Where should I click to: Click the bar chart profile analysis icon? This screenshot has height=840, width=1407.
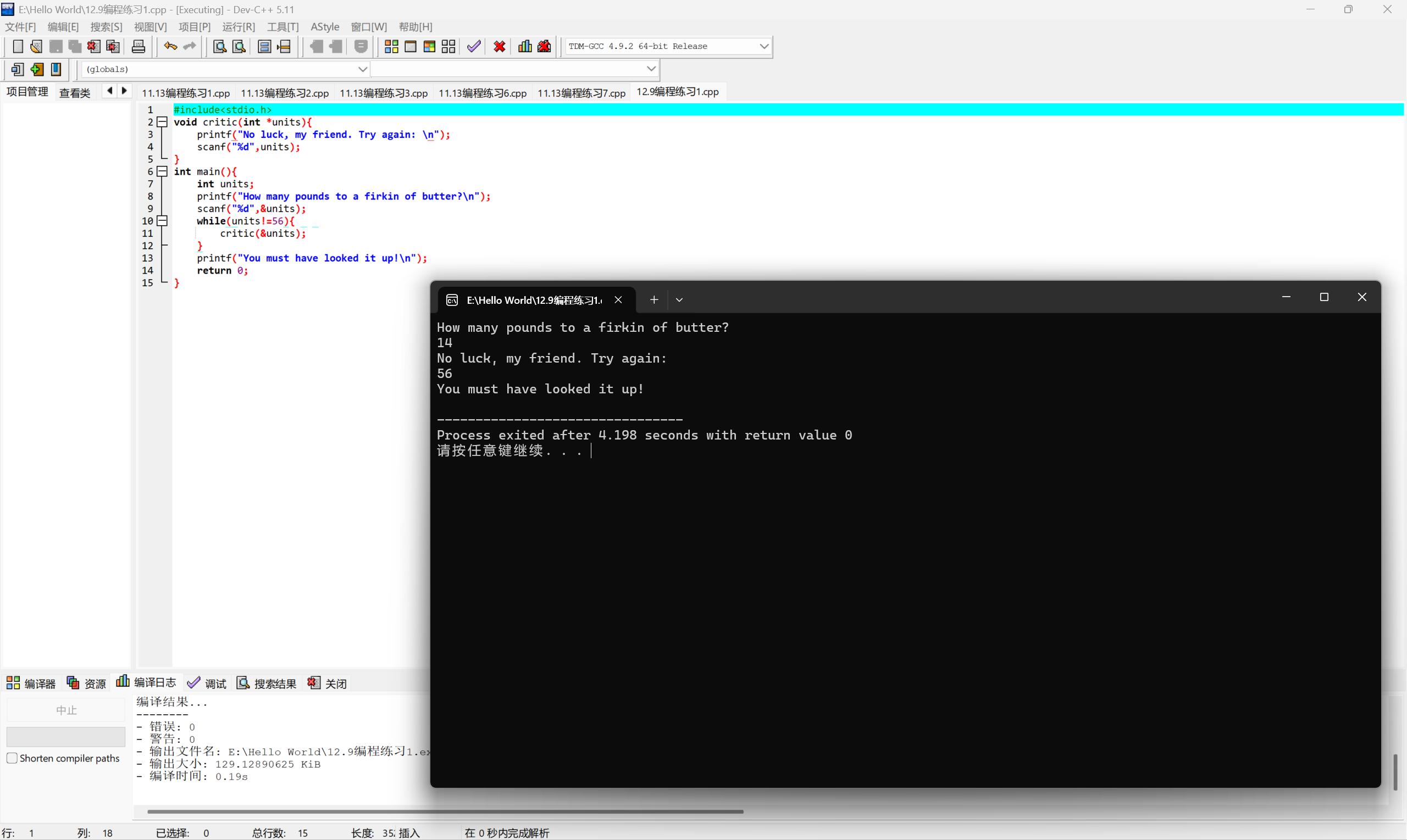[x=524, y=46]
